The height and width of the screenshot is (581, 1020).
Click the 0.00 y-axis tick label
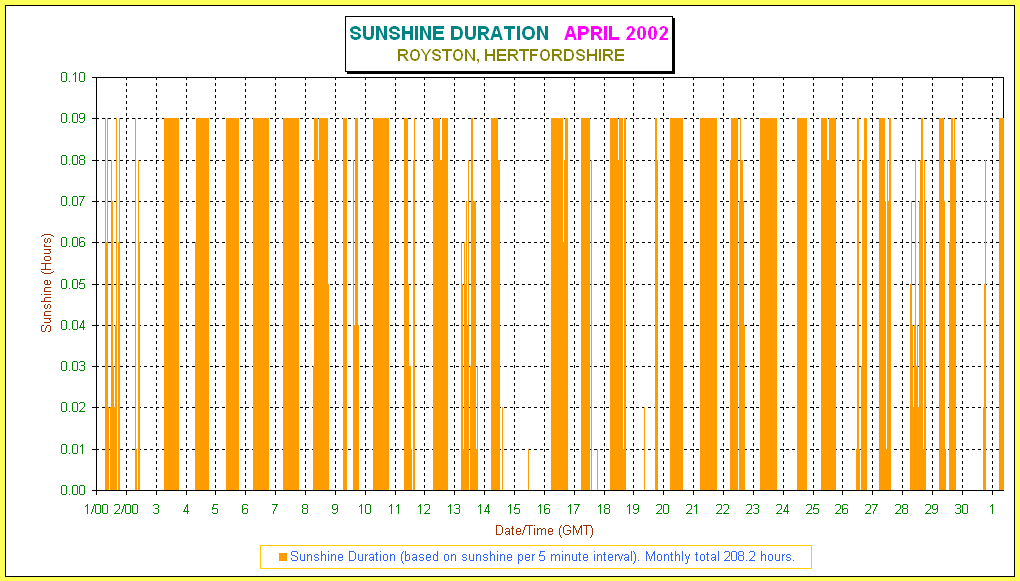click(x=74, y=491)
